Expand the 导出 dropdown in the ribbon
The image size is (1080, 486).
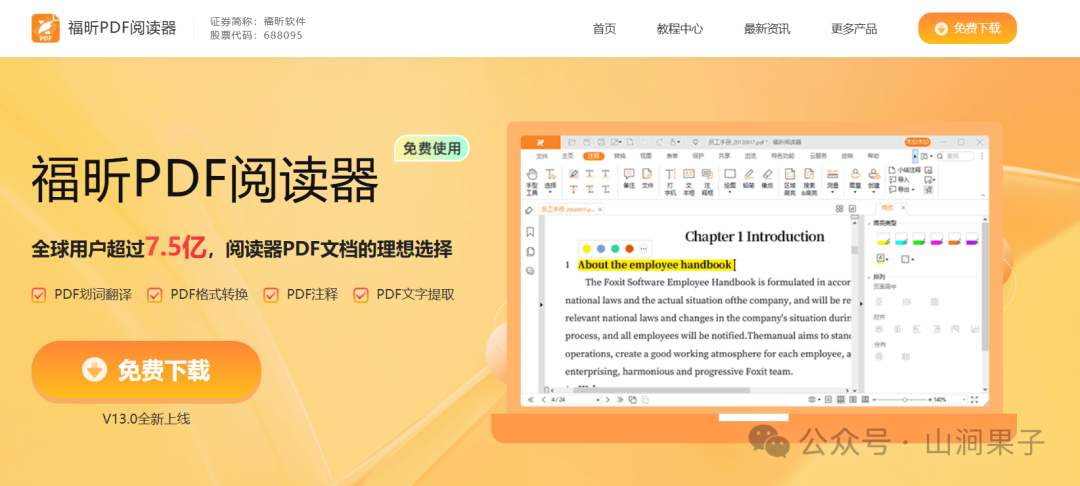911,189
